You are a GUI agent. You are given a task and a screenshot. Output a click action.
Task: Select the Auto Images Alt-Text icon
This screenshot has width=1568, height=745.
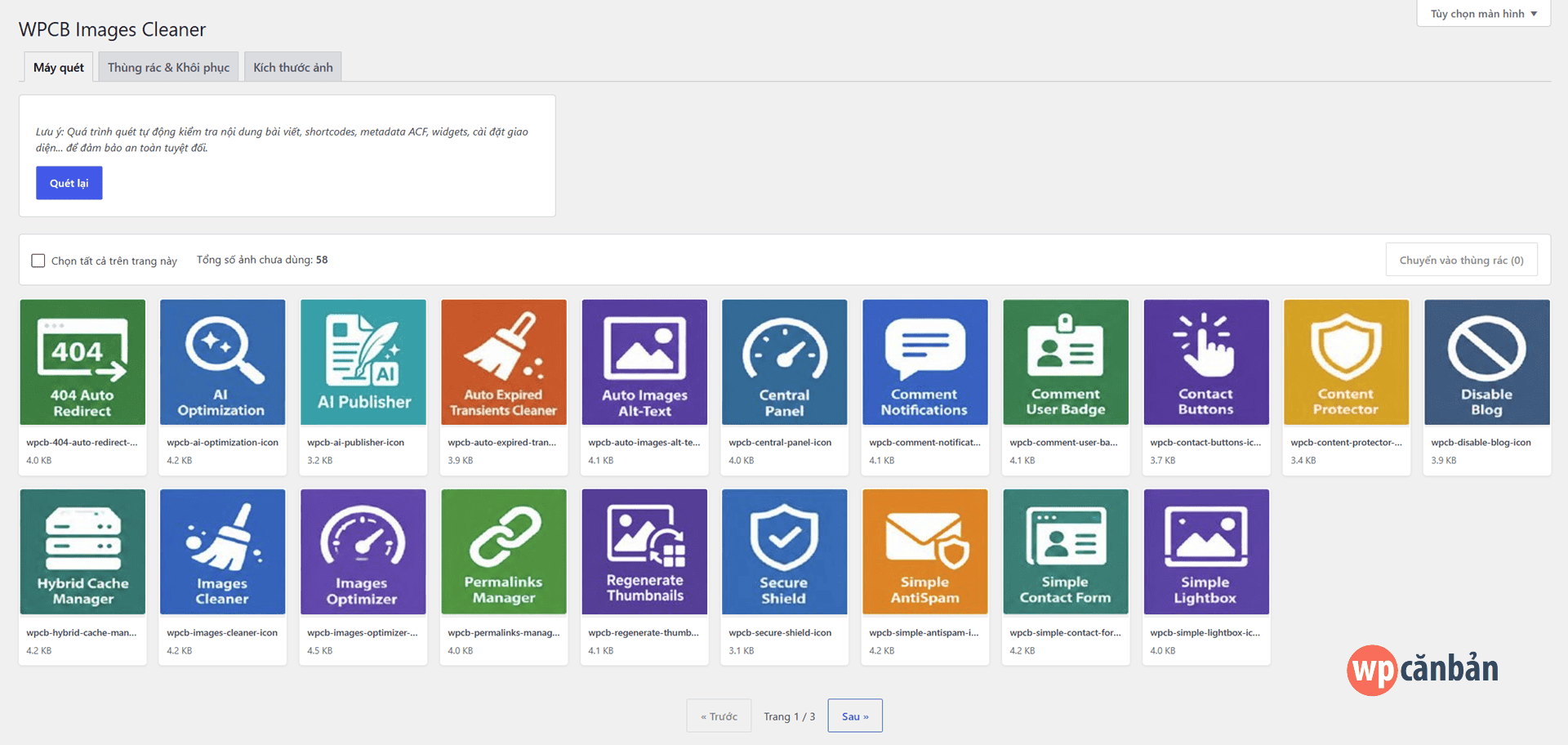[x=644, y=362]
